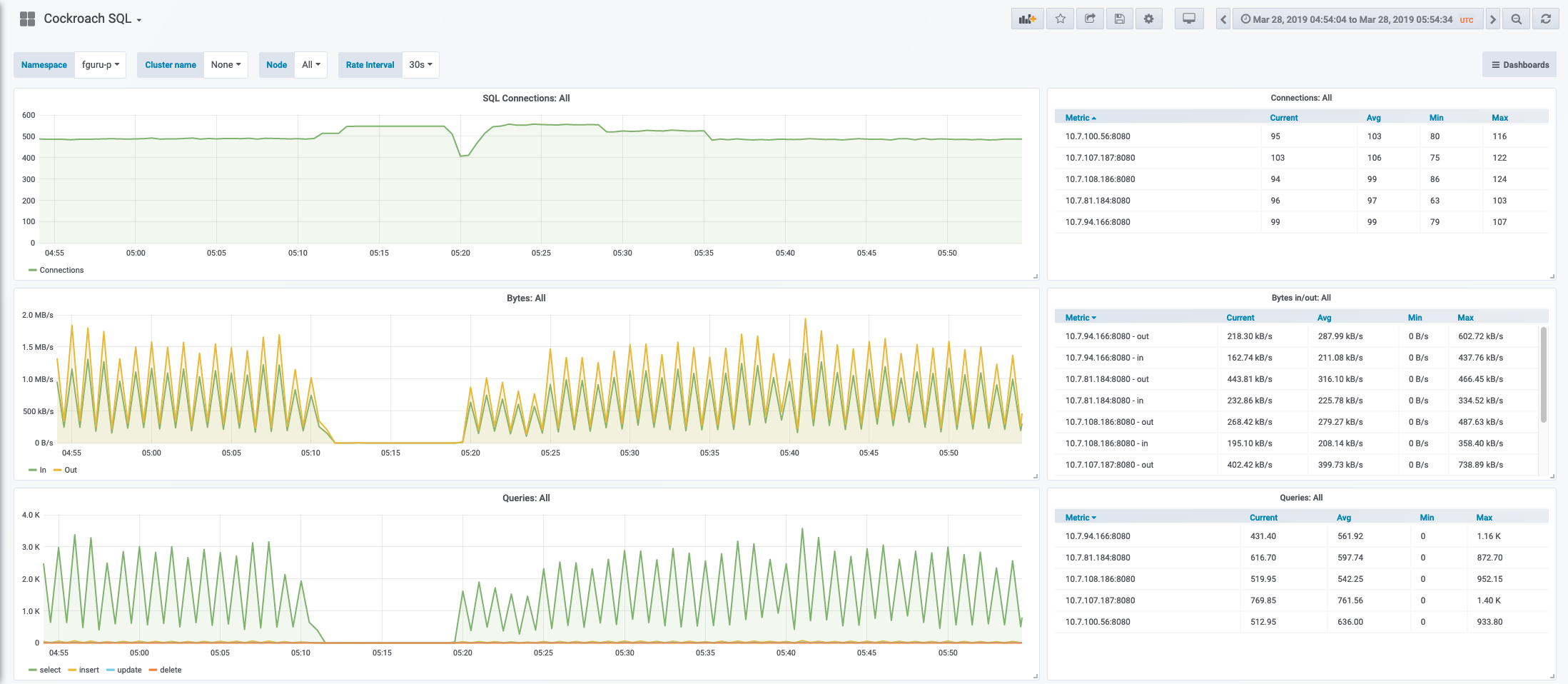Screen dimensions: 1568x684
Task: Click the 10.7.107.187:8080 row in Connections table
Action: point(1301,158)
